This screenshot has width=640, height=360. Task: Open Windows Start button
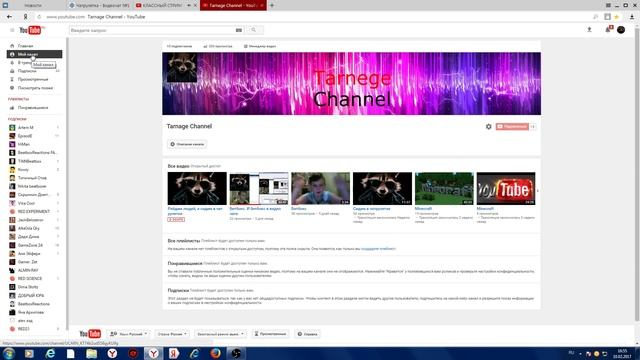[9, 353]
